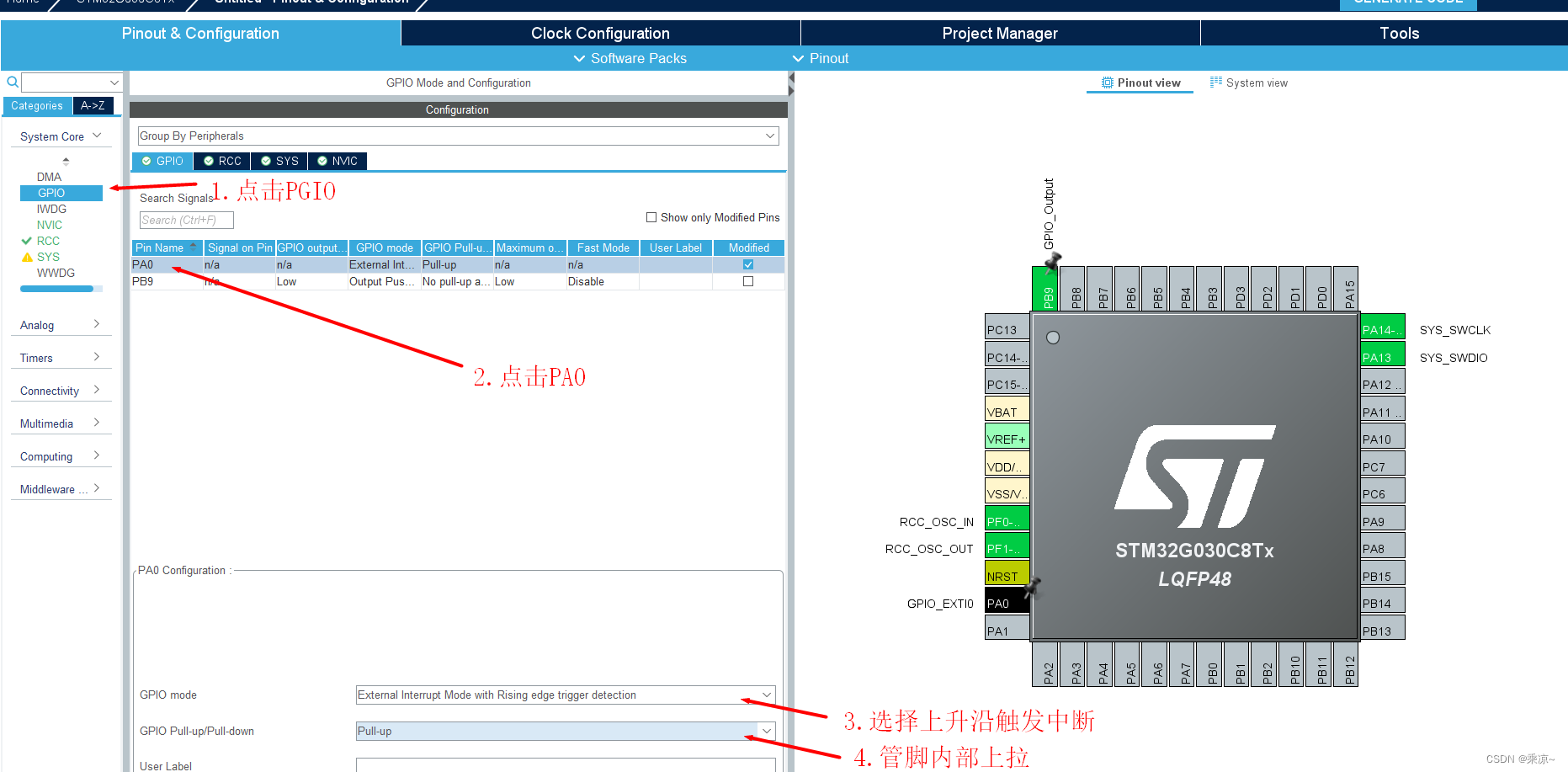Select IWDG in System Core list

51,209
